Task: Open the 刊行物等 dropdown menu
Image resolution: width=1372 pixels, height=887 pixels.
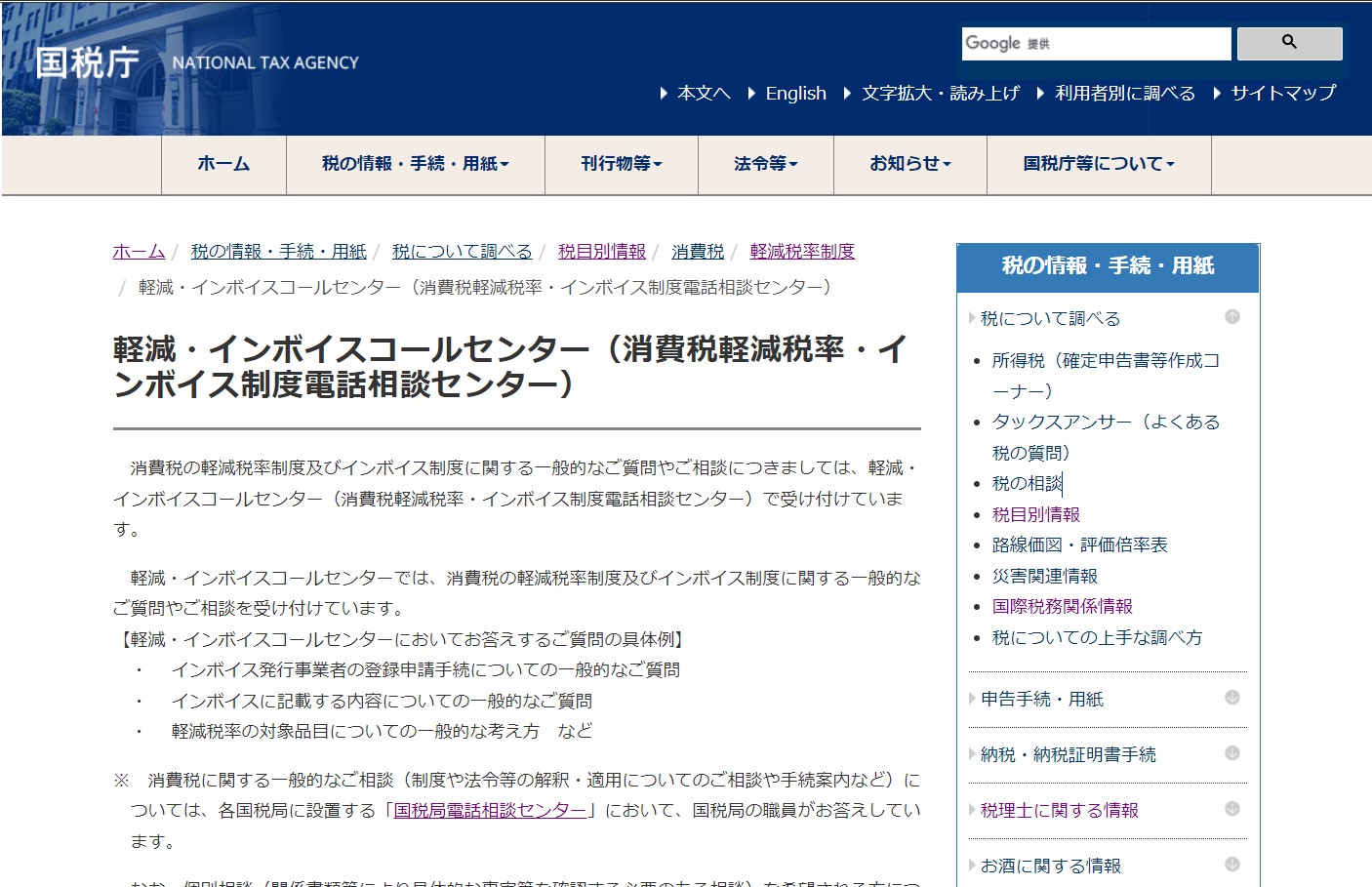Action: click(x=621, y=164)
